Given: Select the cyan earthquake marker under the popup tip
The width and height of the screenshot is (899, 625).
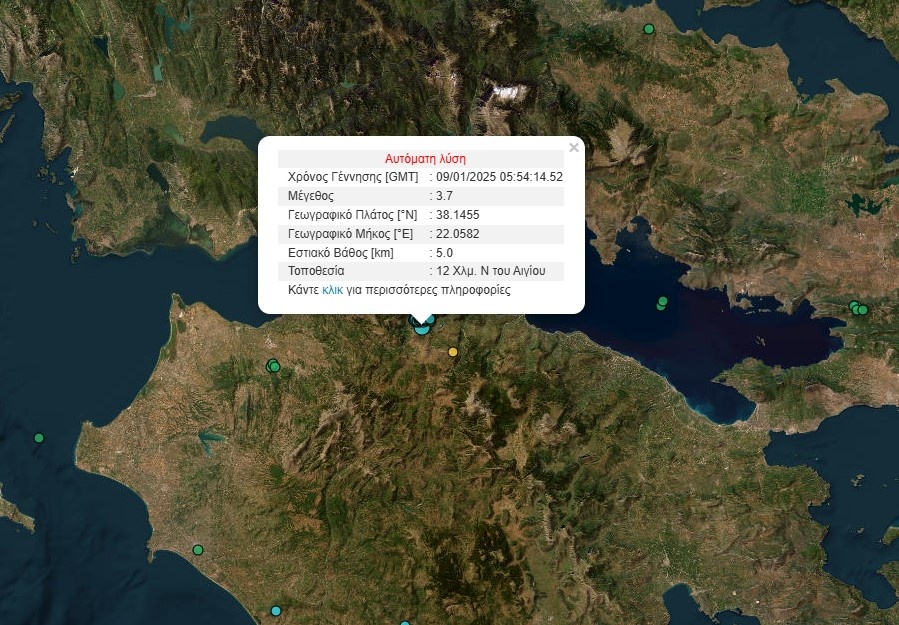Looking at the screenshot, I should pyautogui.click(x=422, y=326).
